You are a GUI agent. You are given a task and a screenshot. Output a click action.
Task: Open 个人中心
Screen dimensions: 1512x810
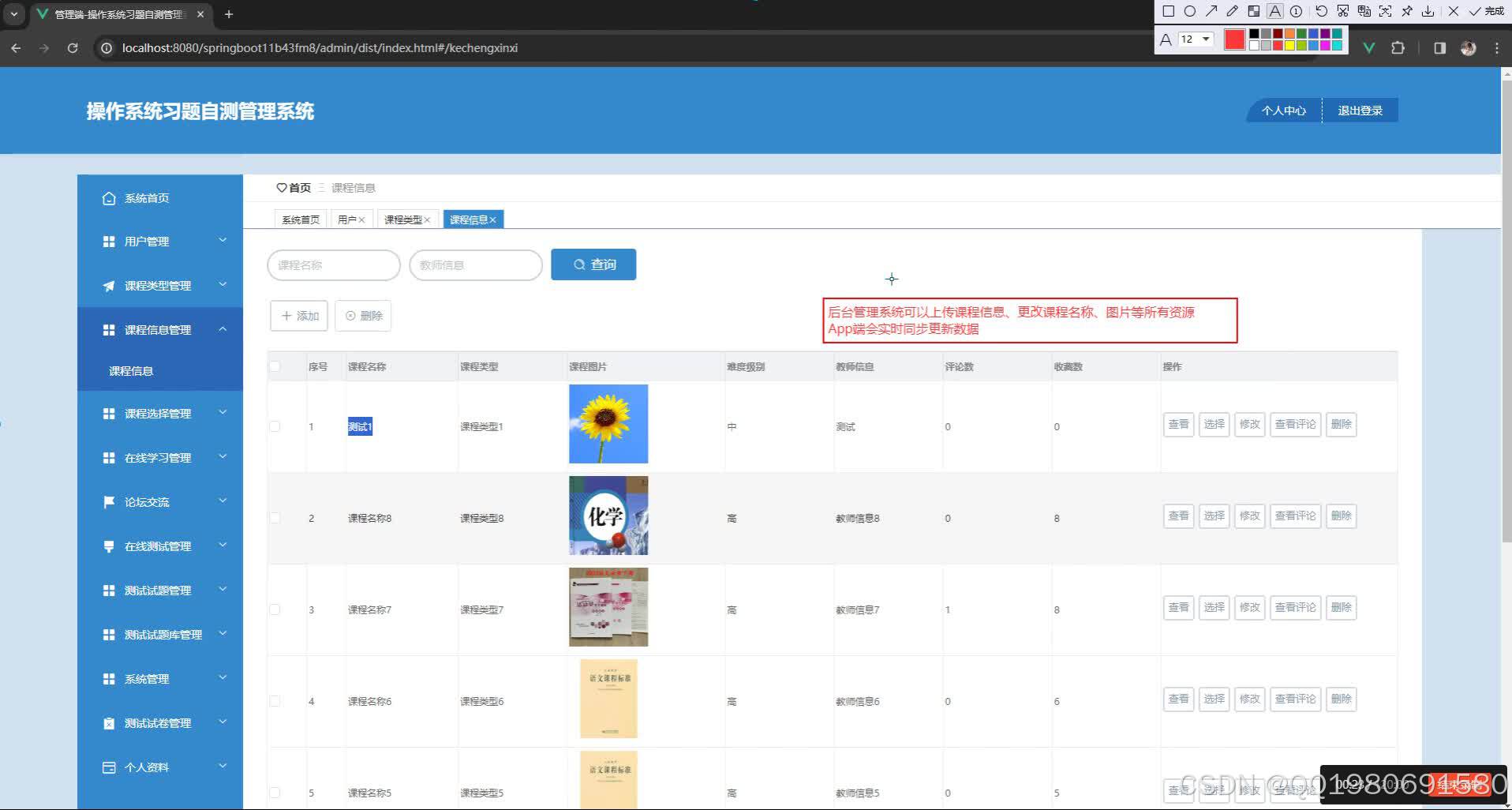coord(1283,111)
